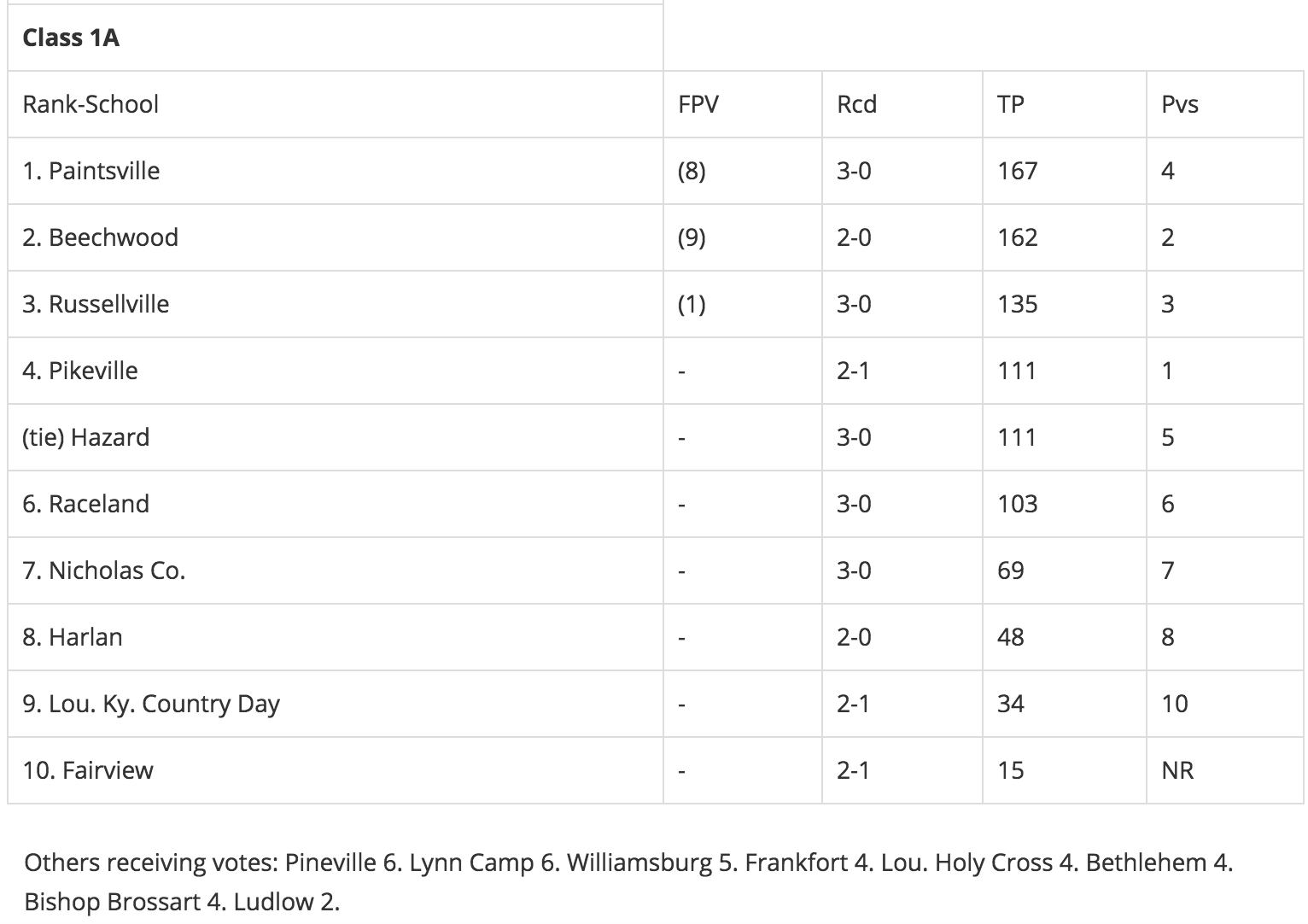Select the 7. Nicholas Co. cell
This screenshot has width=1308, height=924.
coord(335,570)
